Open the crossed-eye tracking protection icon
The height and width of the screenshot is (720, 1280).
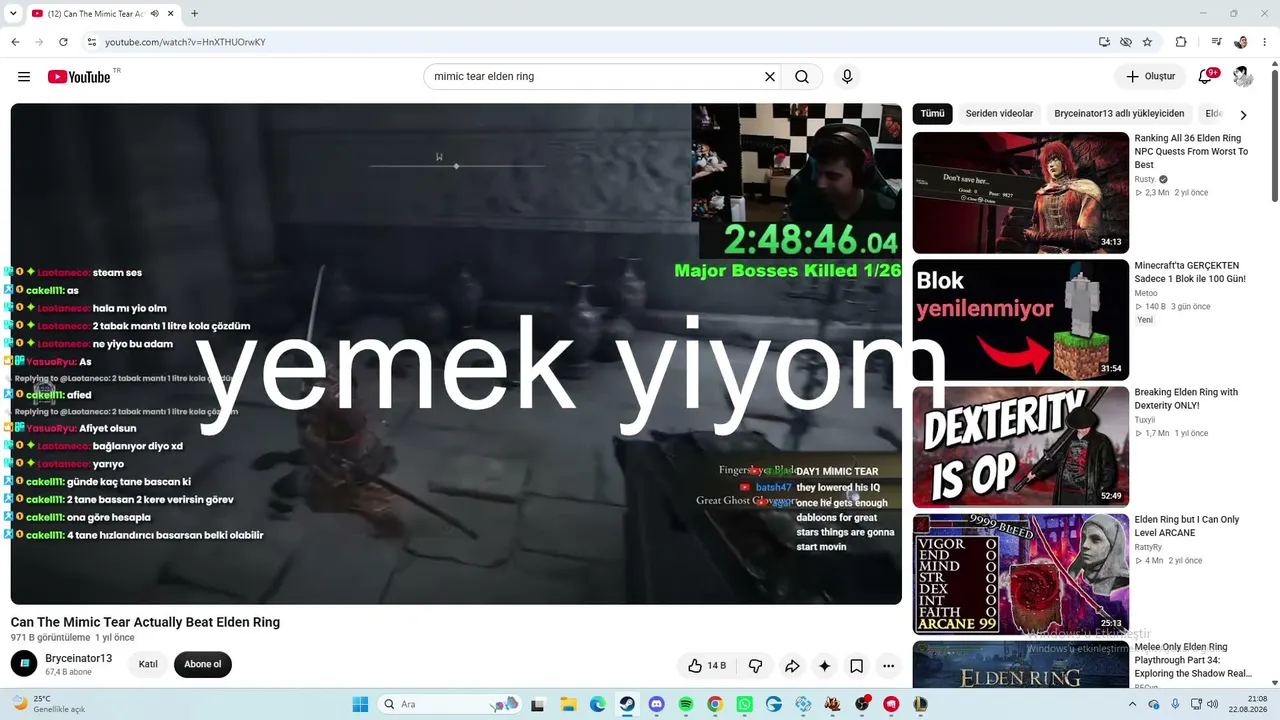(1126, 42)
